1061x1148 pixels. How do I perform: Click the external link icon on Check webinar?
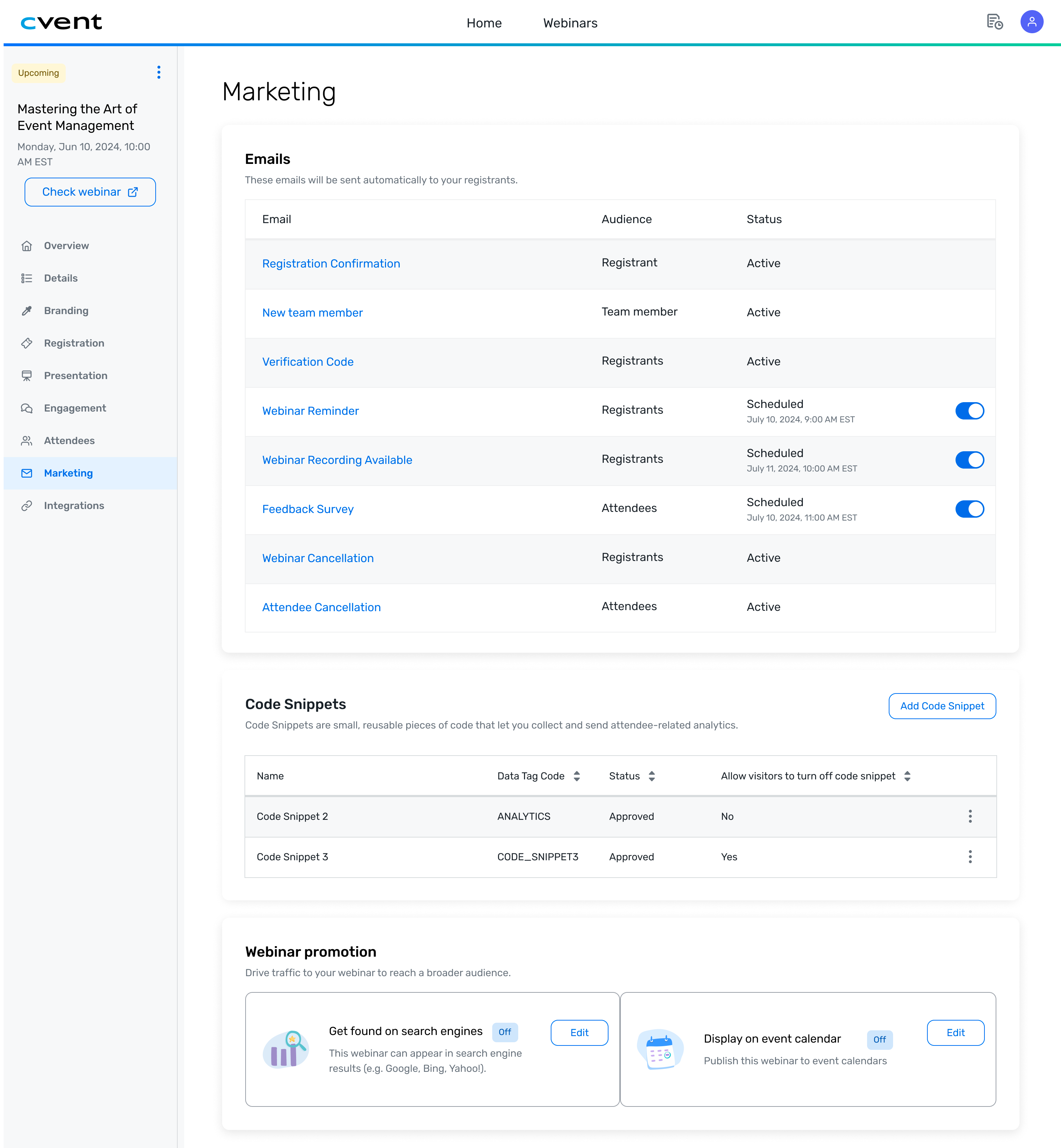click(x=133, y=192)
